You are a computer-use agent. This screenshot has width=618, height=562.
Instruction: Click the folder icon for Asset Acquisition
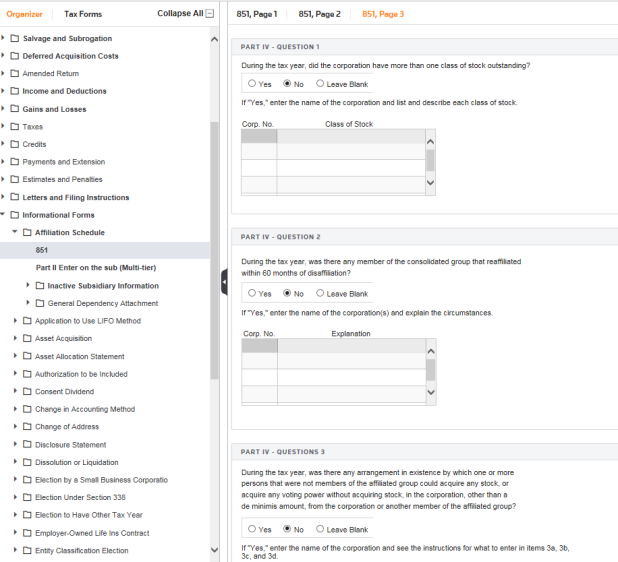[x=27, y=339]
